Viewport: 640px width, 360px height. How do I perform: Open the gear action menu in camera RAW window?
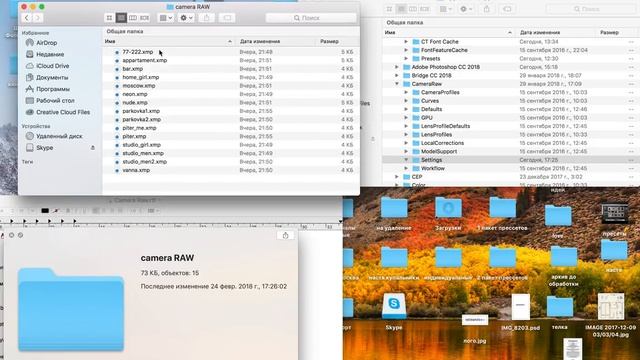tap(186, 18)
